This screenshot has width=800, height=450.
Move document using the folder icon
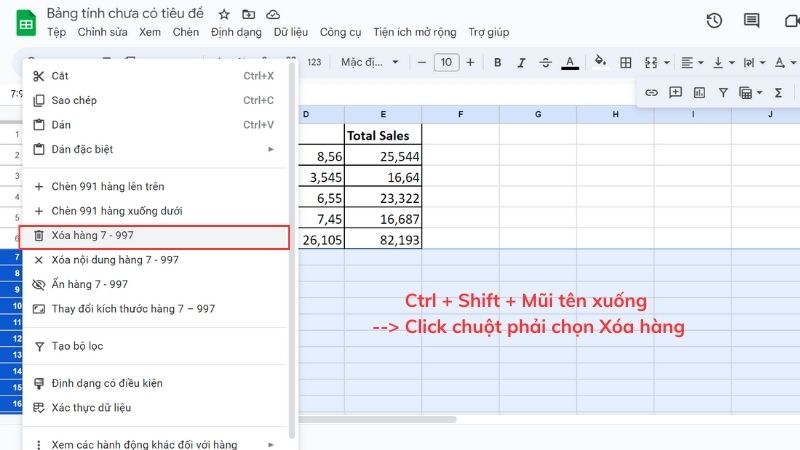pos(248,14)
